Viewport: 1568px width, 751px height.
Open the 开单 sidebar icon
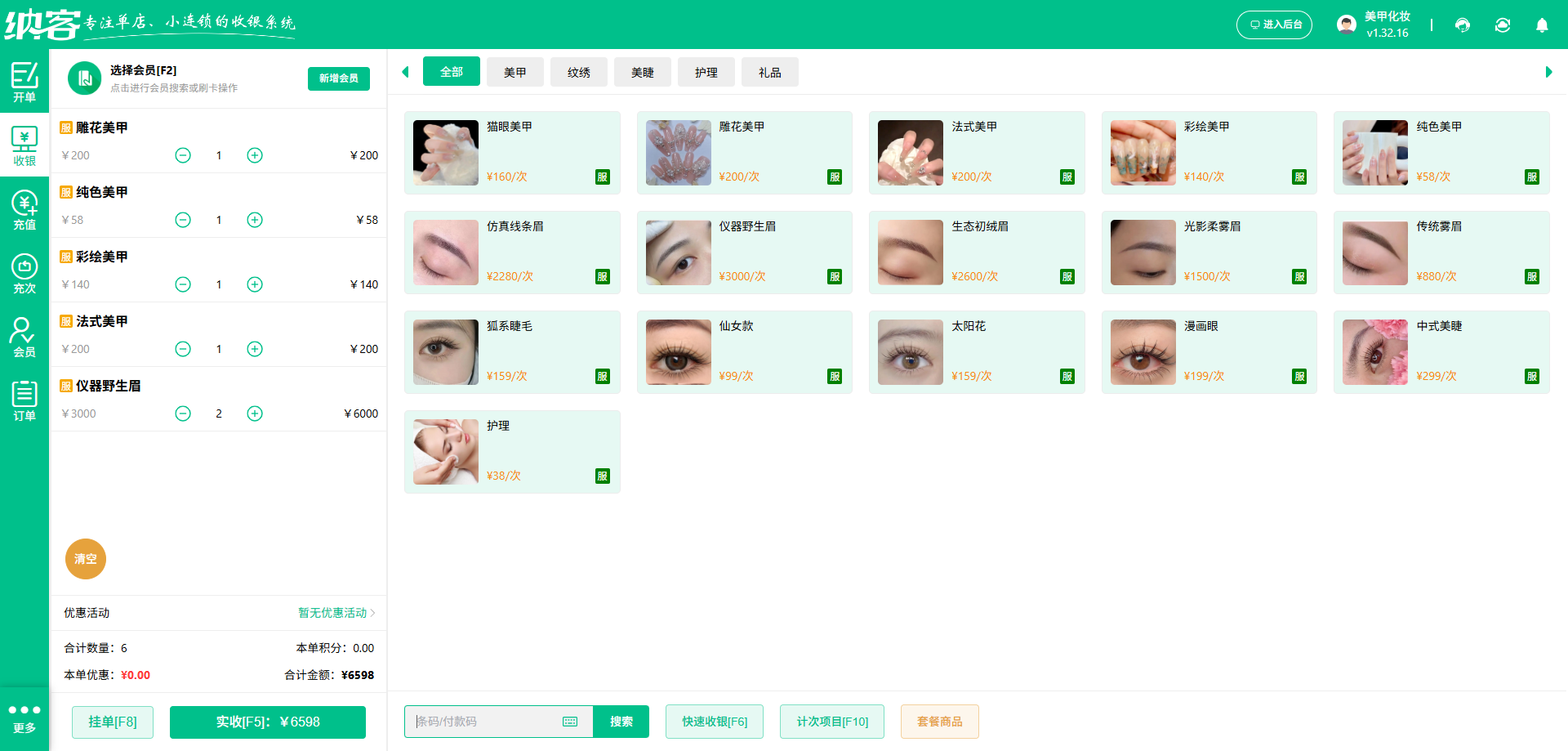pyautogui.click(x=24, y=82)
